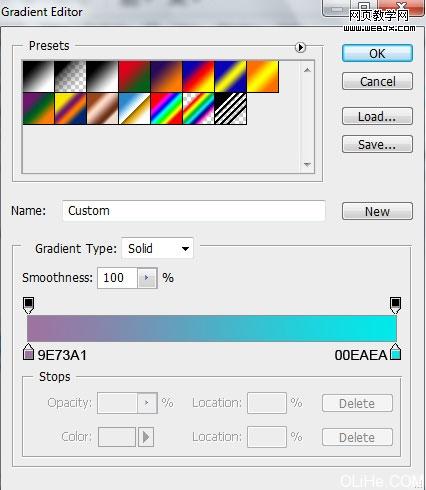The image size is (426, 490).
Task: Click the Cancel button
Action: tap(377, 81)
